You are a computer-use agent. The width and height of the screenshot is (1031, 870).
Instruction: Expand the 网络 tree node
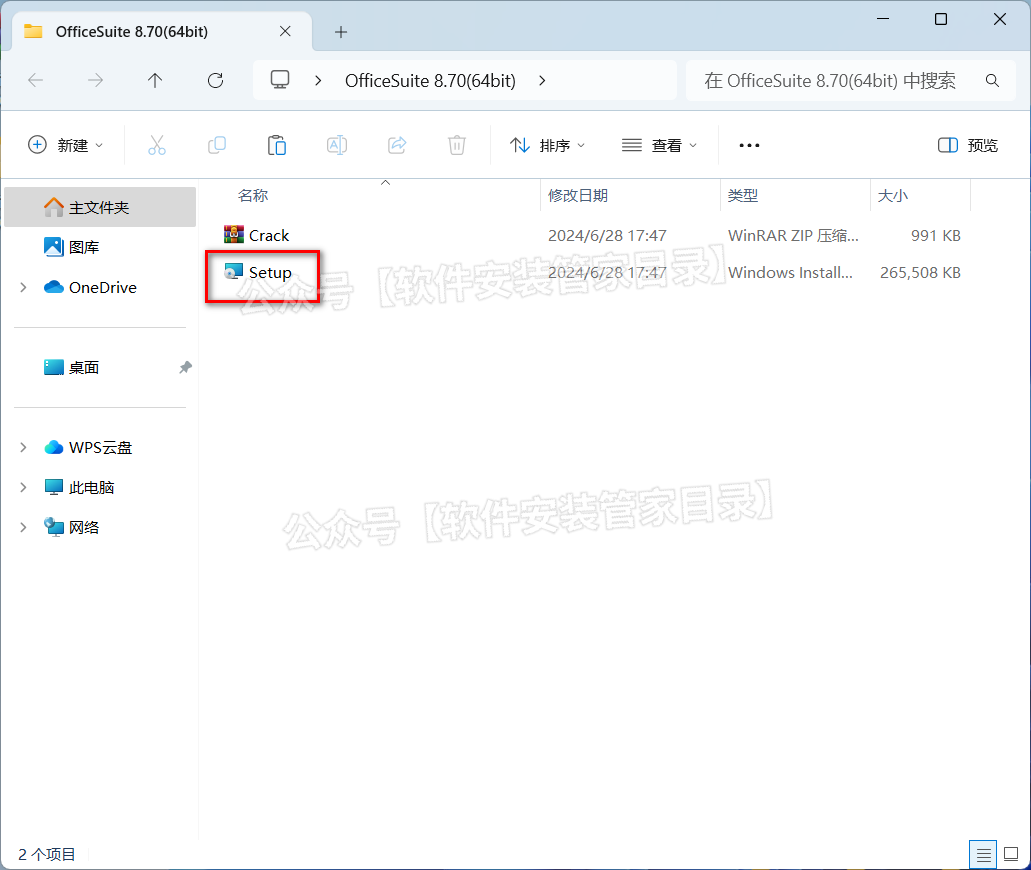pyautogui.click(x=23, y=527)
